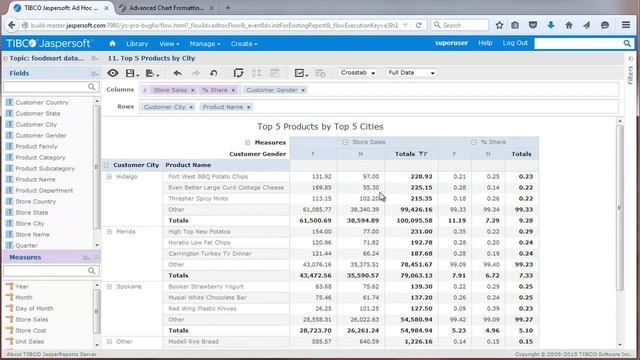The height and width of the screenshot is (360, 640).
Task: Remove Store Sales from Columns
Action: point(193,90)
